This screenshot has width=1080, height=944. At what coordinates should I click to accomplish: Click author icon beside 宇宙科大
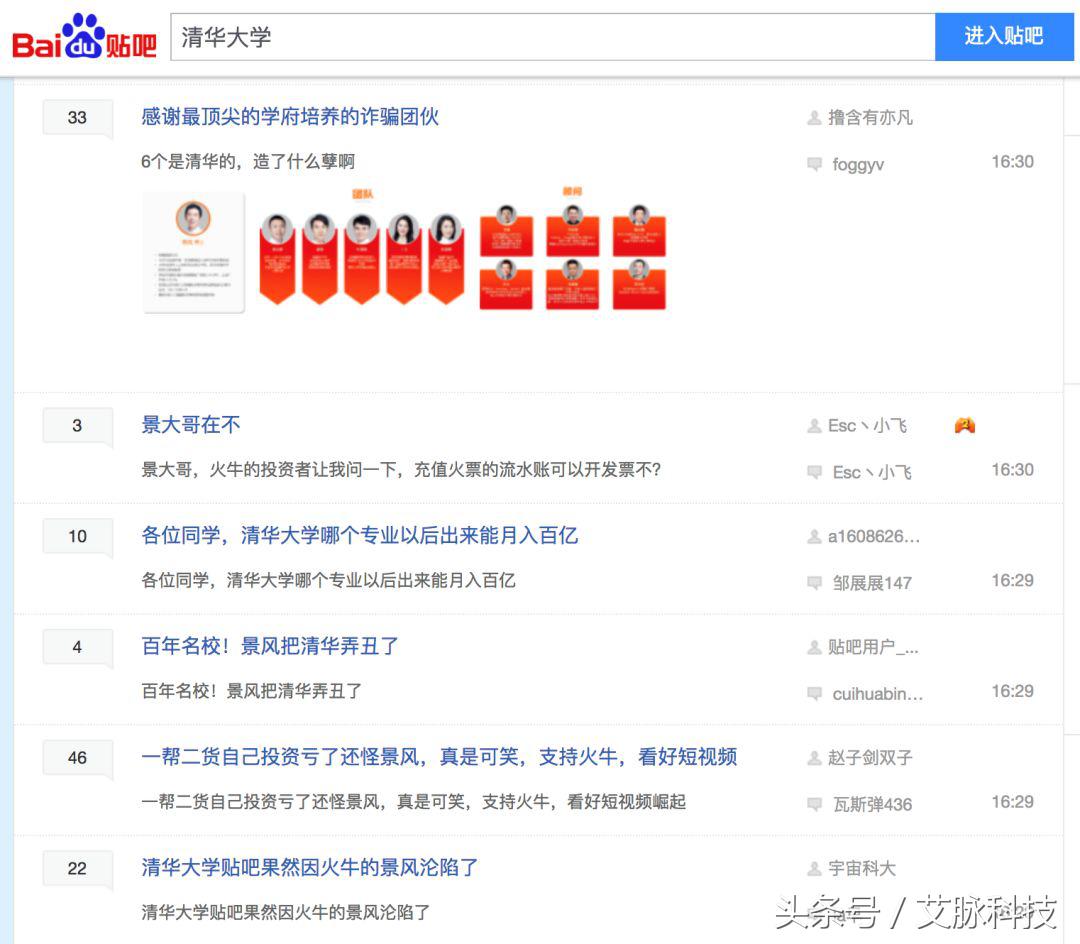[814, 869]
